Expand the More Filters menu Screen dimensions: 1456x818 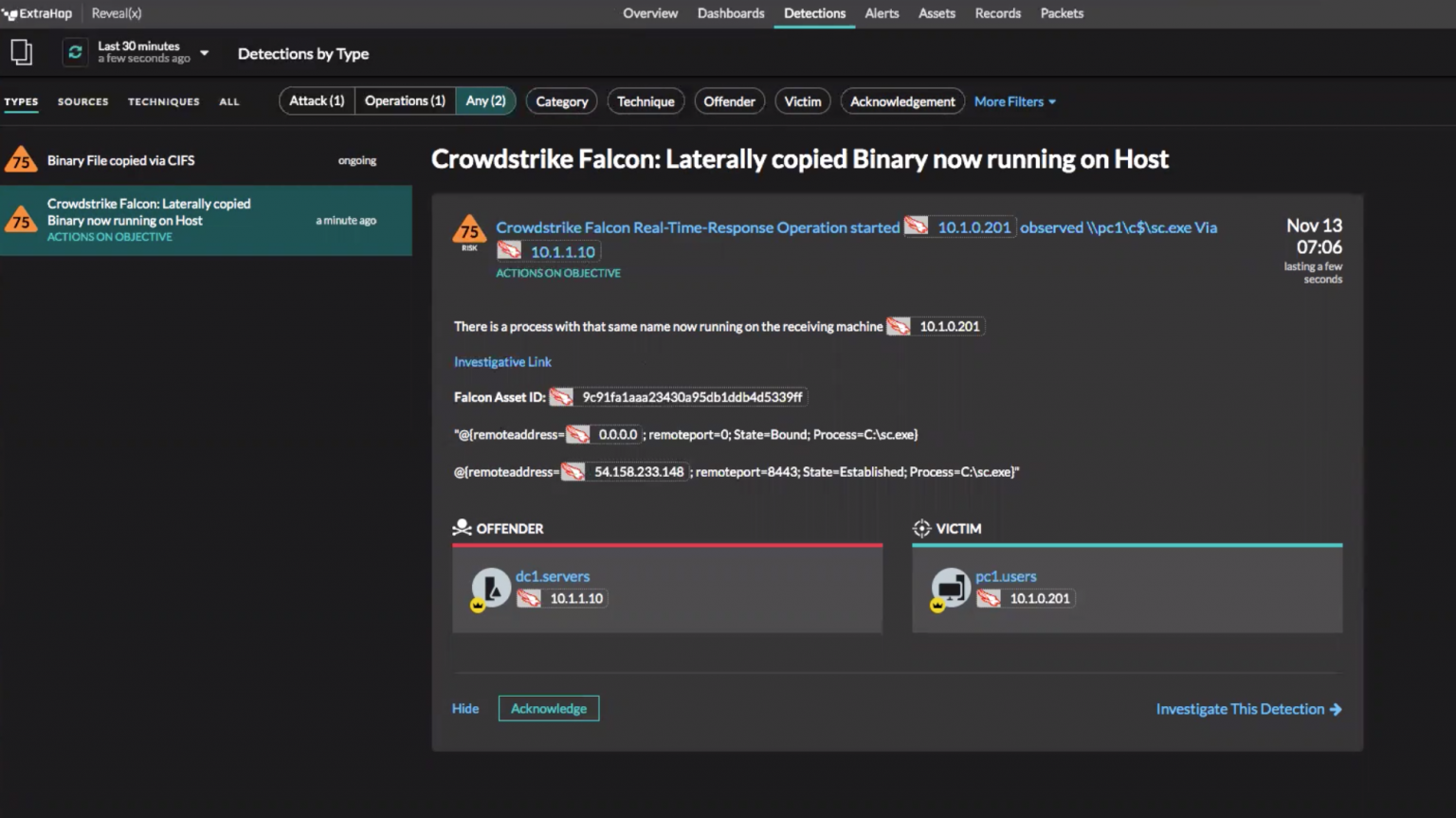1013,100
